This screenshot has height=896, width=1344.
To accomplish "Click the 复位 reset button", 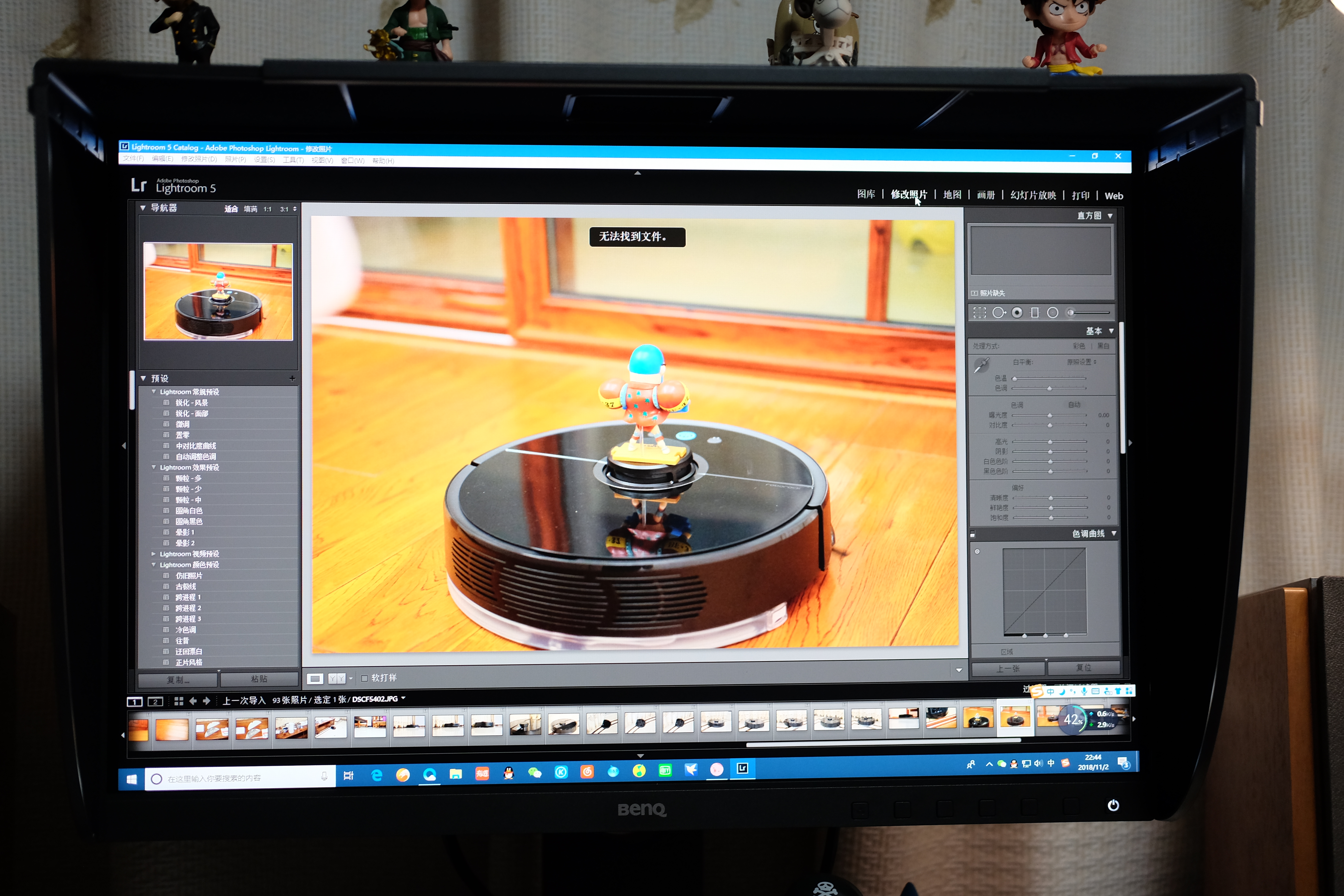I will pyautogui.click(x=1083, y=667).
